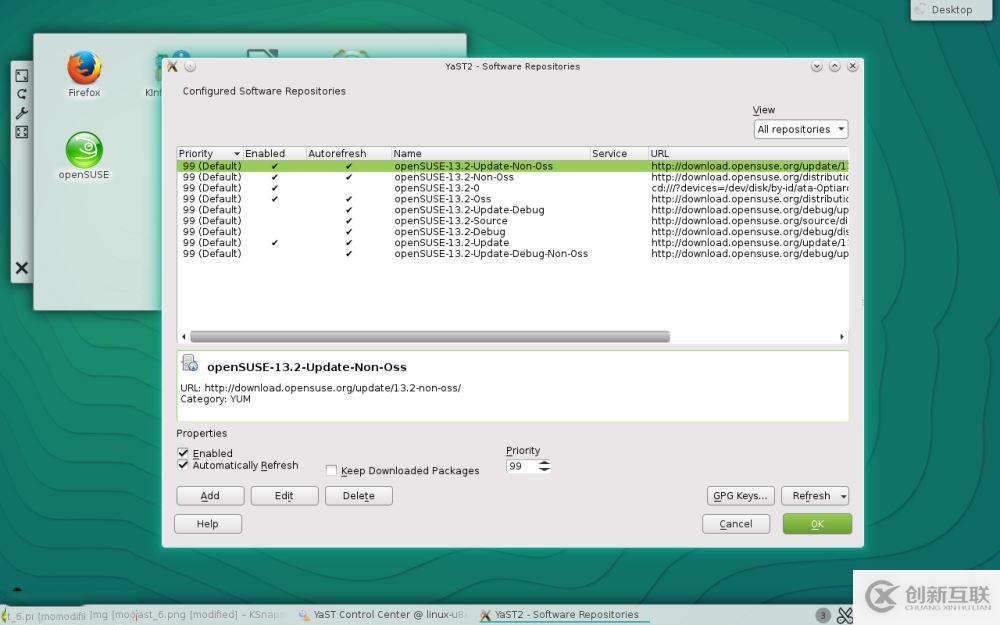The width and height of the screenshot is (1000, 625).
Task: Click the resize icon atop folder view handle
Action: (x=22, y=76)
